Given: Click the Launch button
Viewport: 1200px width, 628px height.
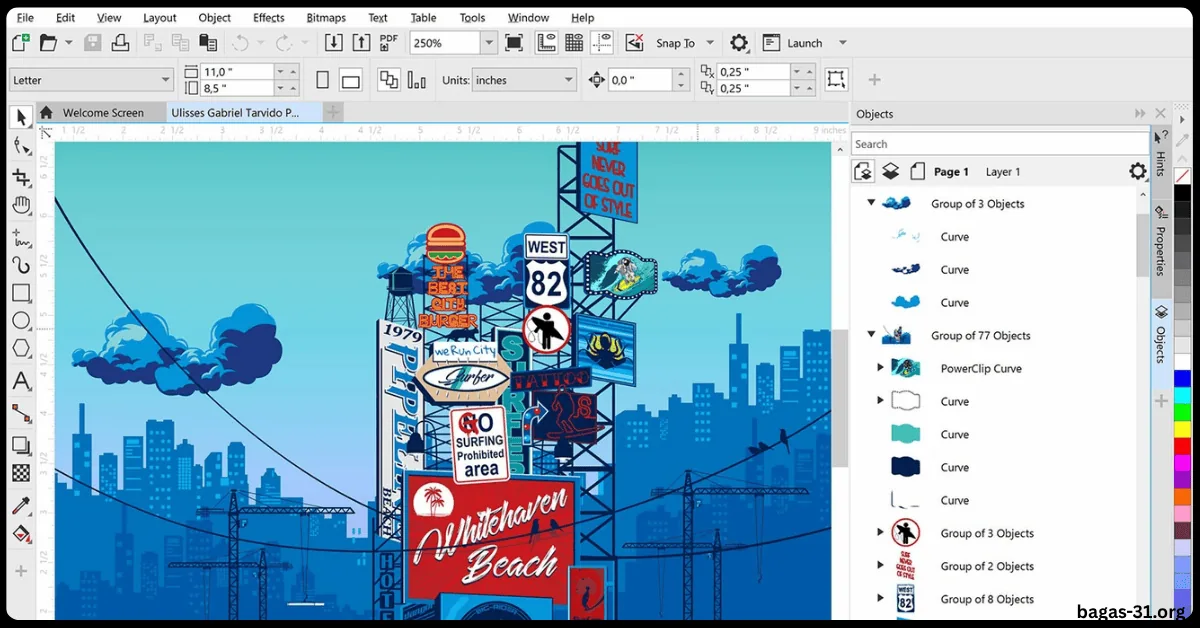Looking at the screenshot, I should pos(805,42).
